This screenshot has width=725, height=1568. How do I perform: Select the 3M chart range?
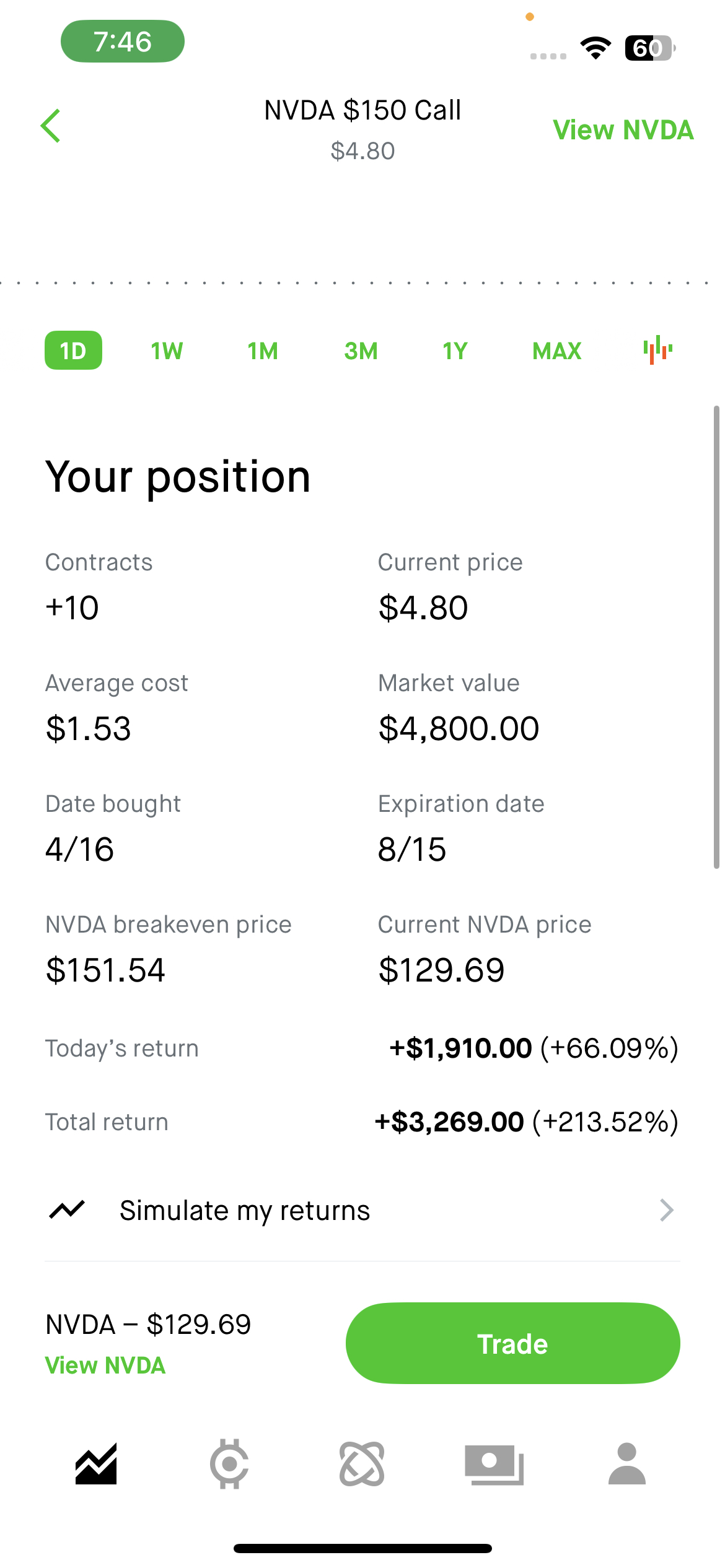[361, 351]
